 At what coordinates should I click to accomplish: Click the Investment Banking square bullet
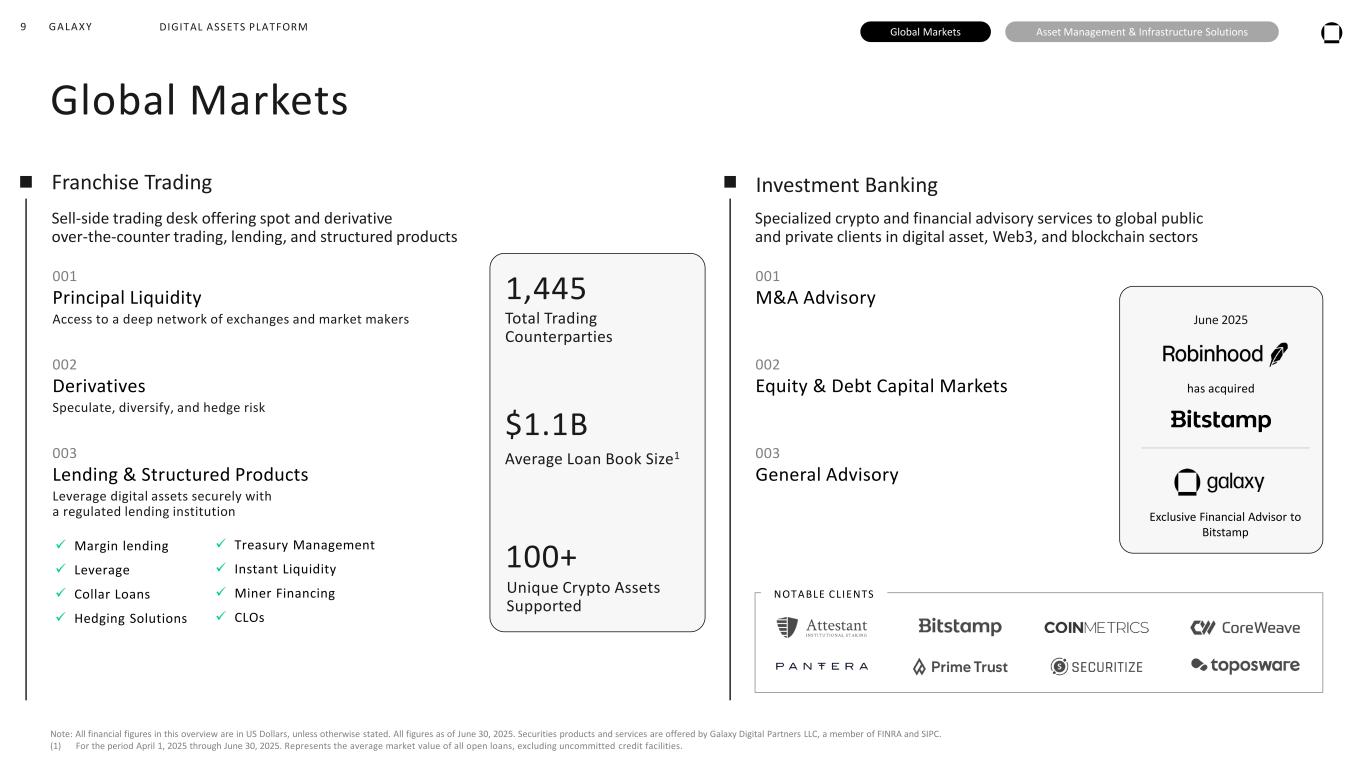[730, 182]
